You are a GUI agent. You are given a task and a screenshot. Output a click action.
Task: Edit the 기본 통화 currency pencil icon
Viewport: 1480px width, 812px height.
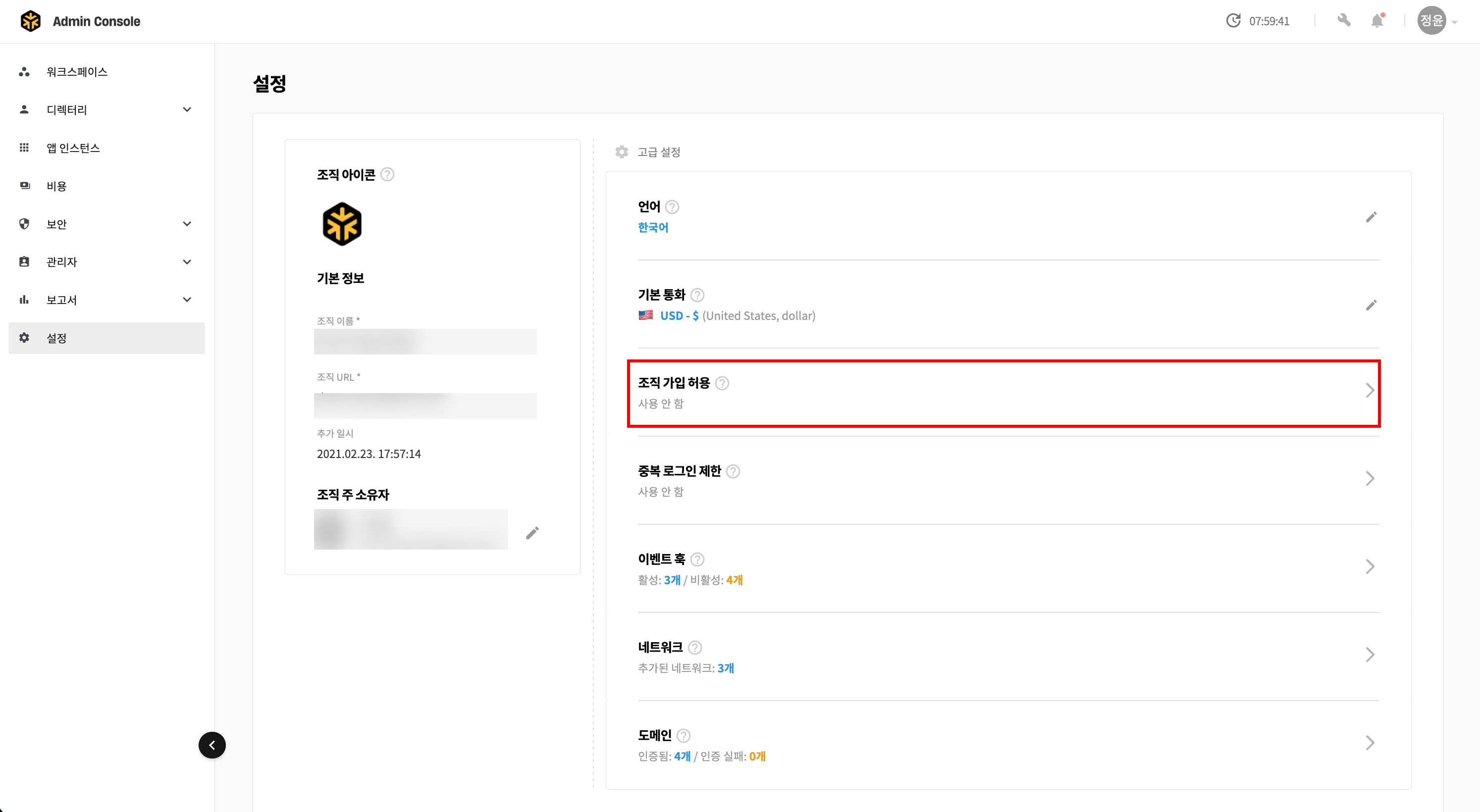coord(1371,305)
